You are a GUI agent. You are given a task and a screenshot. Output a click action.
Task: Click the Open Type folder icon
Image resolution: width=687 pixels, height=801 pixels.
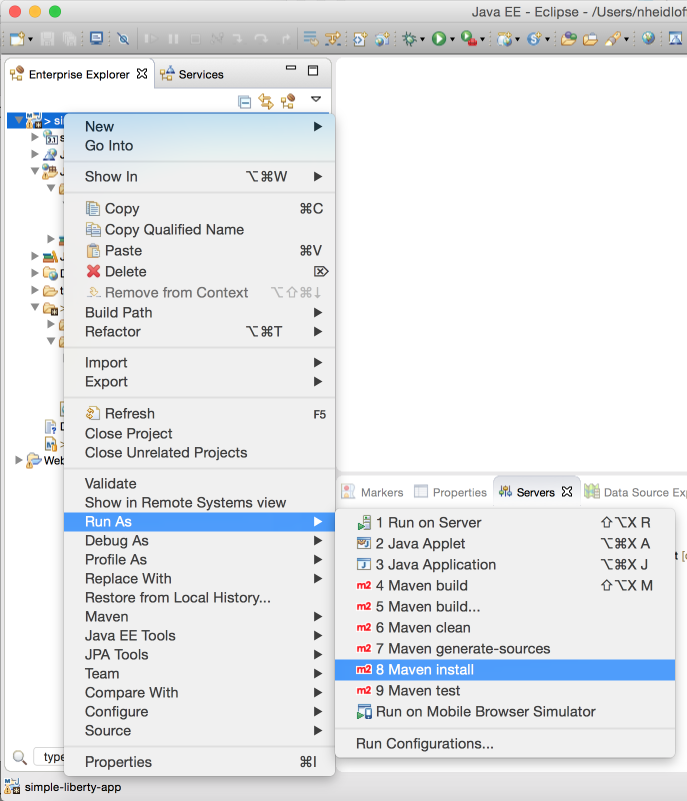(568, 39)
